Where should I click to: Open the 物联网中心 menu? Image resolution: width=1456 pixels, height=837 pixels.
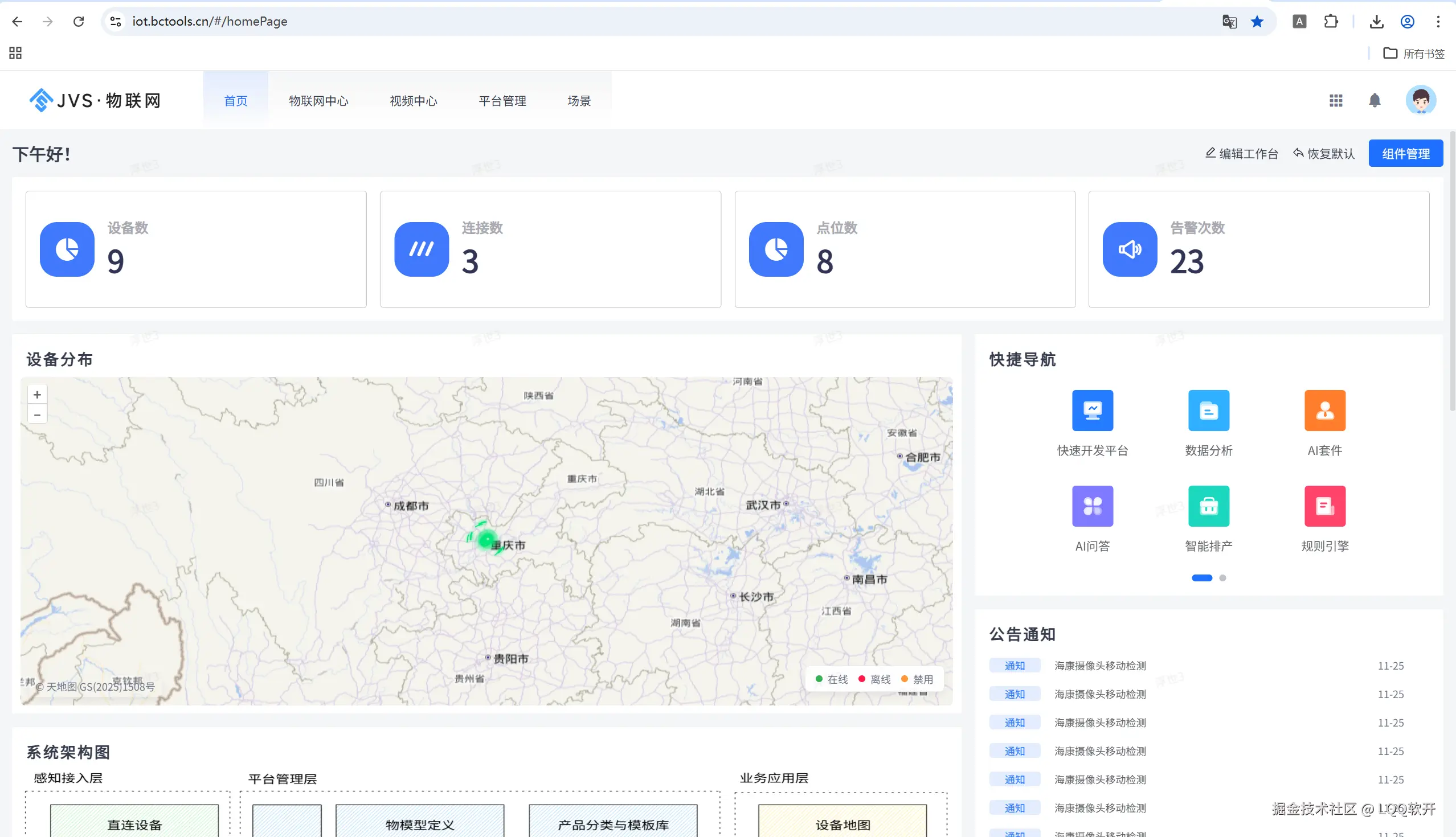tap(318, 101)
